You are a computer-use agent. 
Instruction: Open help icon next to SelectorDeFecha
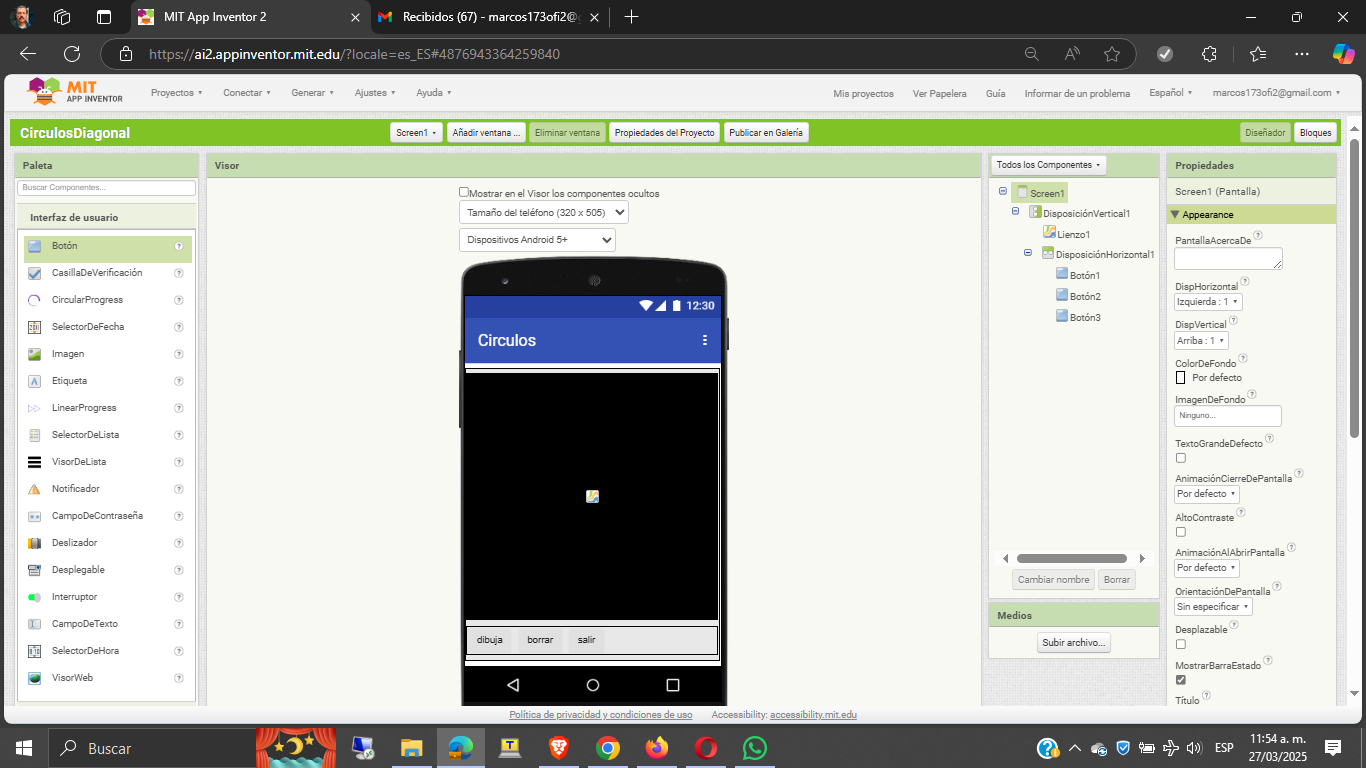(179, 327)
